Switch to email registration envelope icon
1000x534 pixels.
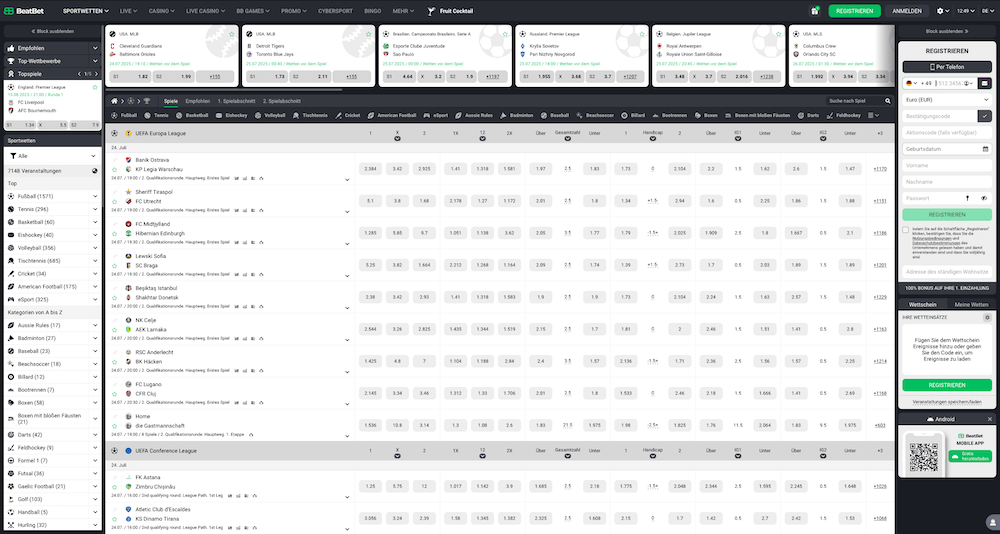(985, 83)
